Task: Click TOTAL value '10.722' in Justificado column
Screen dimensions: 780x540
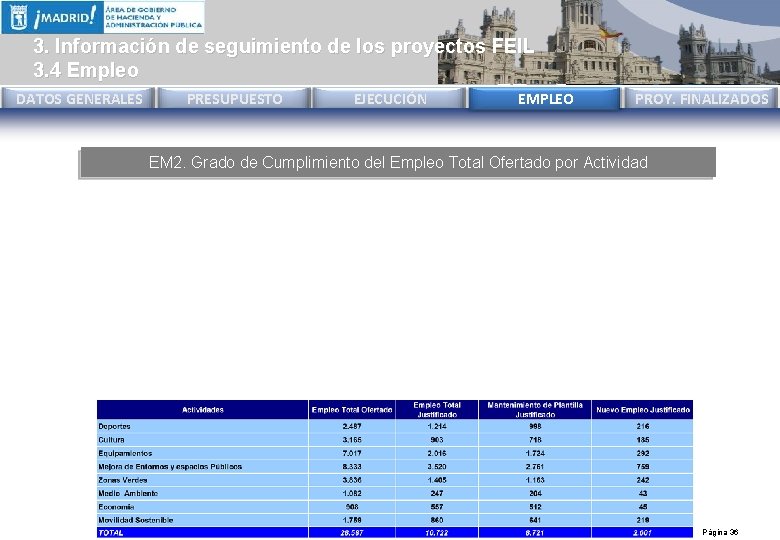Action: coord(437,533)
